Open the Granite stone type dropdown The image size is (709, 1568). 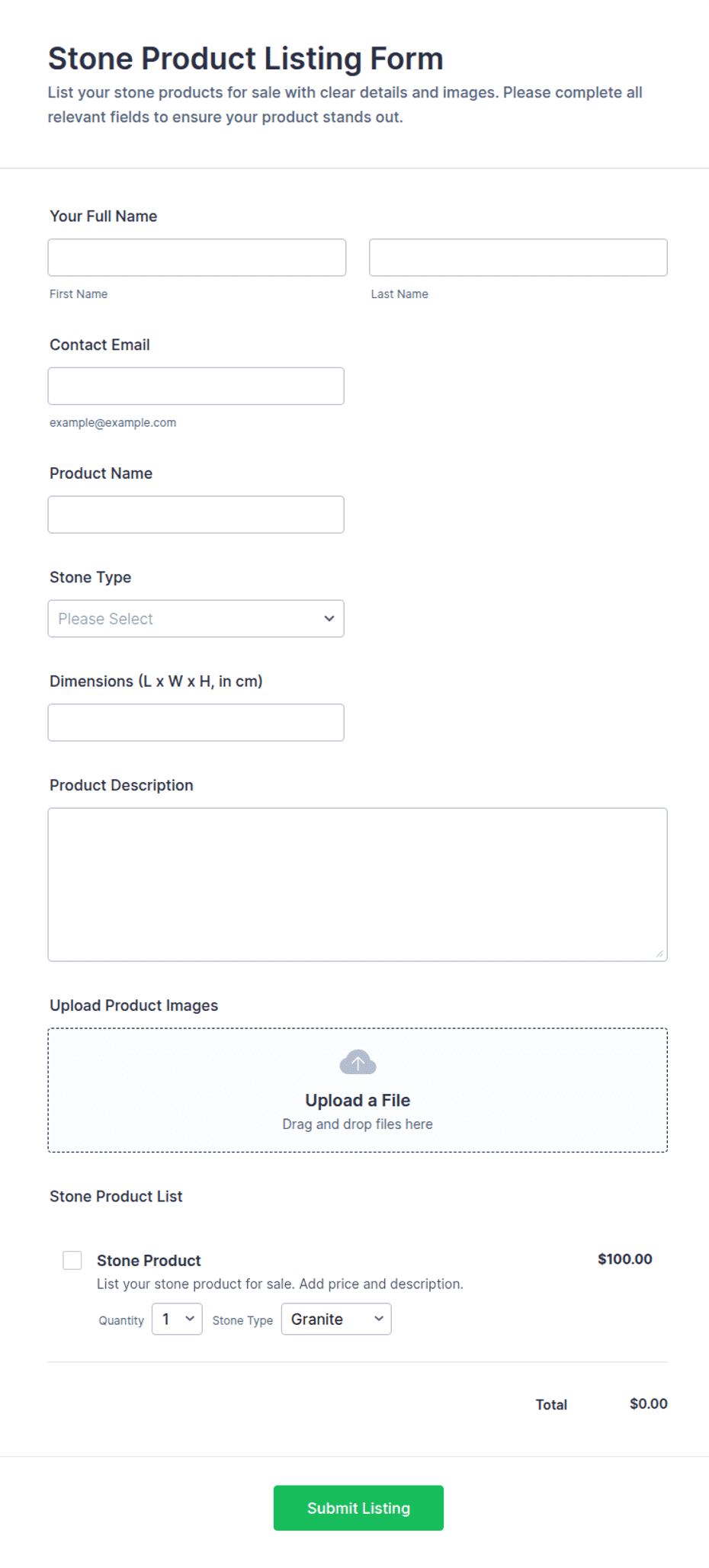[336, 1319]
